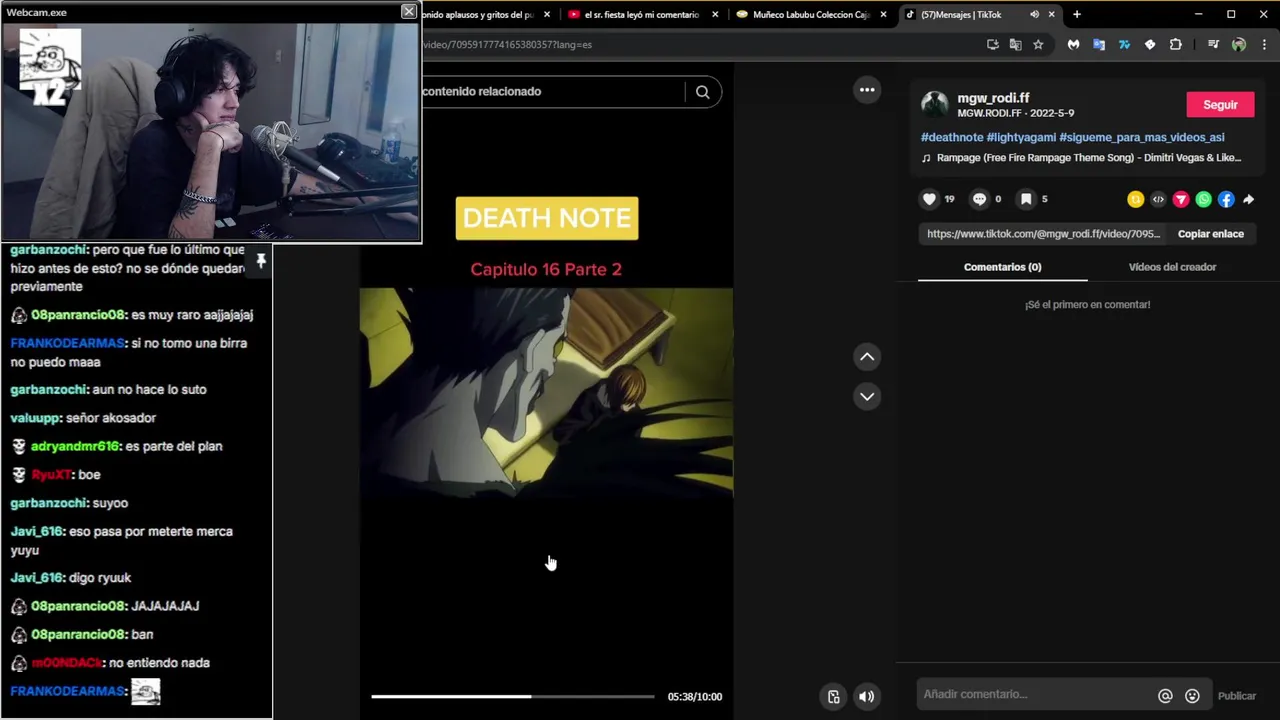Get the embed code via the </> icon

[1158, 199]
